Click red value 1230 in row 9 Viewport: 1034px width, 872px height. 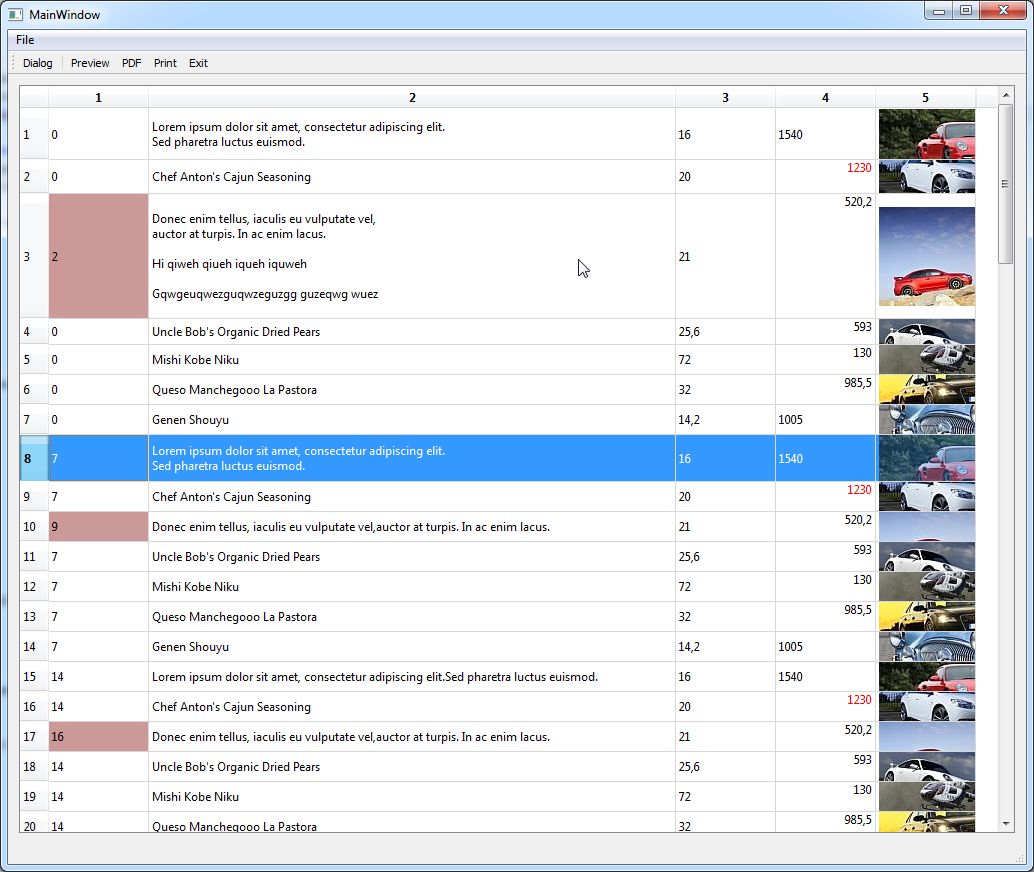859,489
